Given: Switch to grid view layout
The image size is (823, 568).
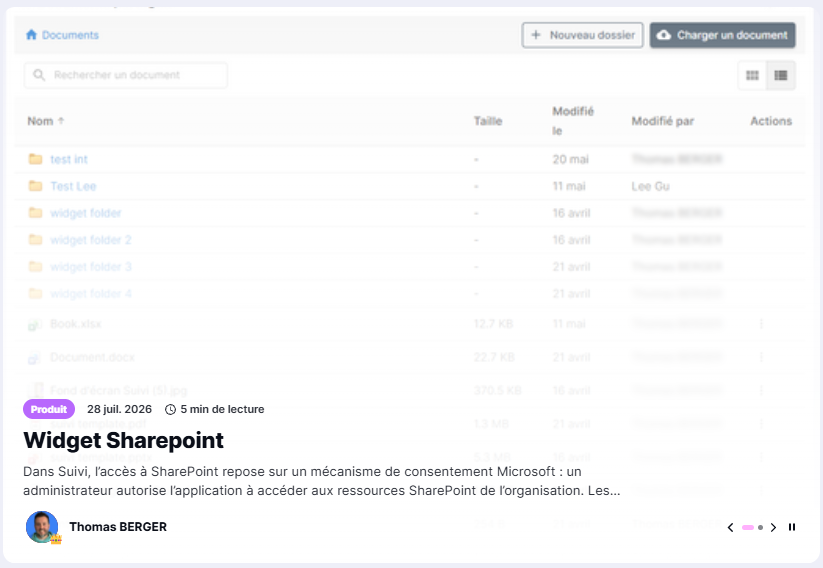Looking at the screenshot, I should click(x=752, y=76).
